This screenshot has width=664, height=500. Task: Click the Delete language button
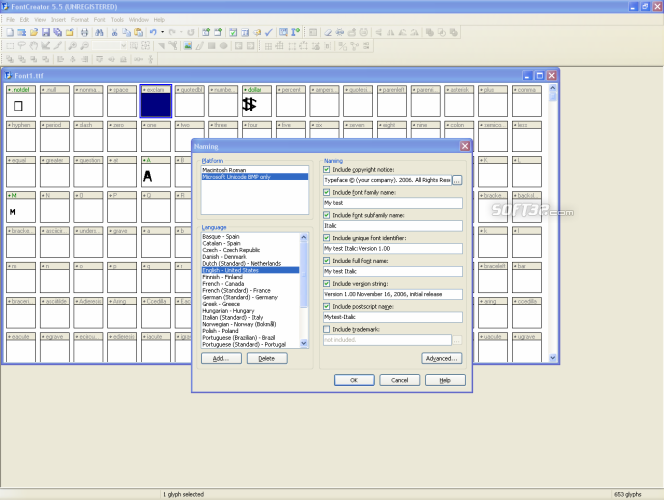267,359
